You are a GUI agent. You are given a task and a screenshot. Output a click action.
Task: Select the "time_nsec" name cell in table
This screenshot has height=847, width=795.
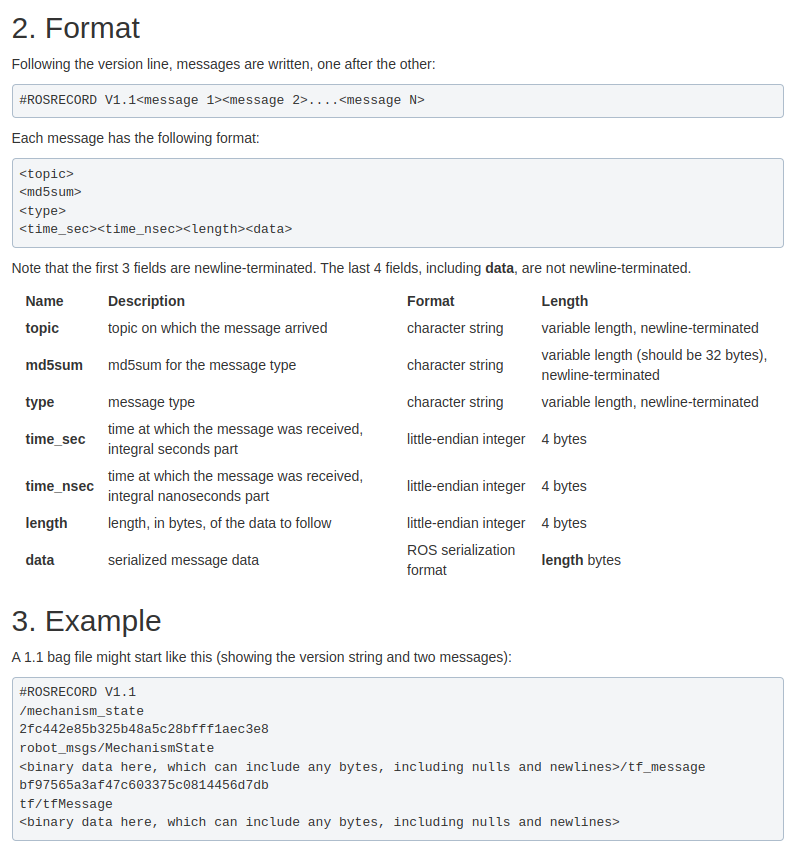[x=59, y=486]
